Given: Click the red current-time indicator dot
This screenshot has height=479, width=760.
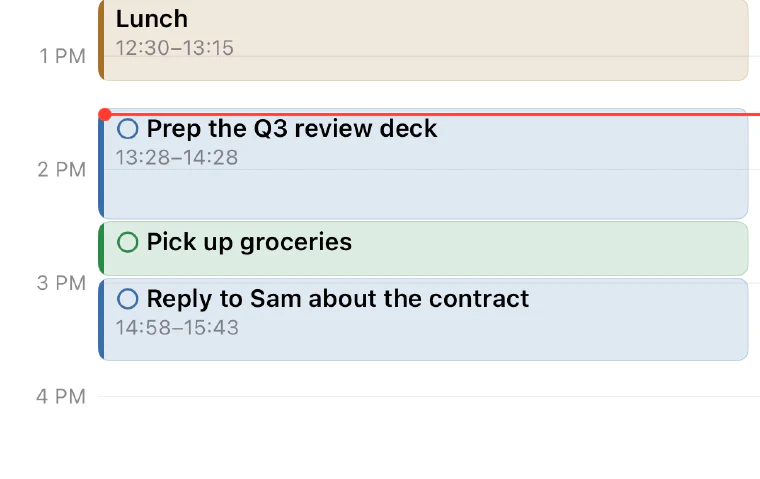Looking at the screenshot, I should pyautogui.click(x=105, y=114).
